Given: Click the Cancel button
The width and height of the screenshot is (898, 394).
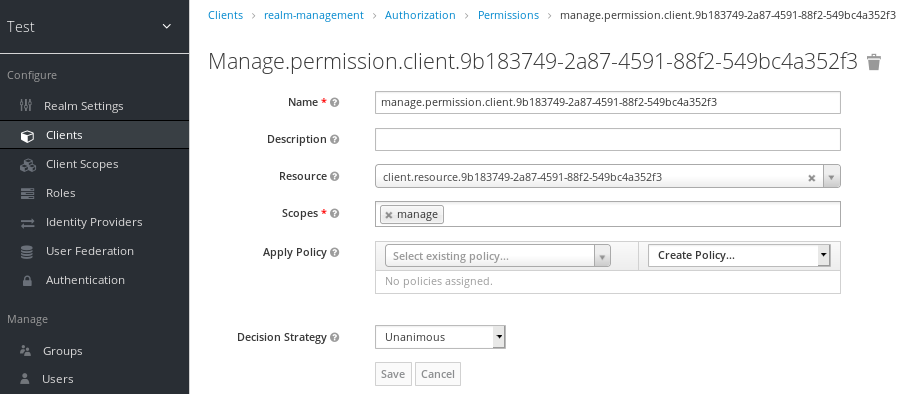Looking at the screenshot, I should click(x=438, y=374).
